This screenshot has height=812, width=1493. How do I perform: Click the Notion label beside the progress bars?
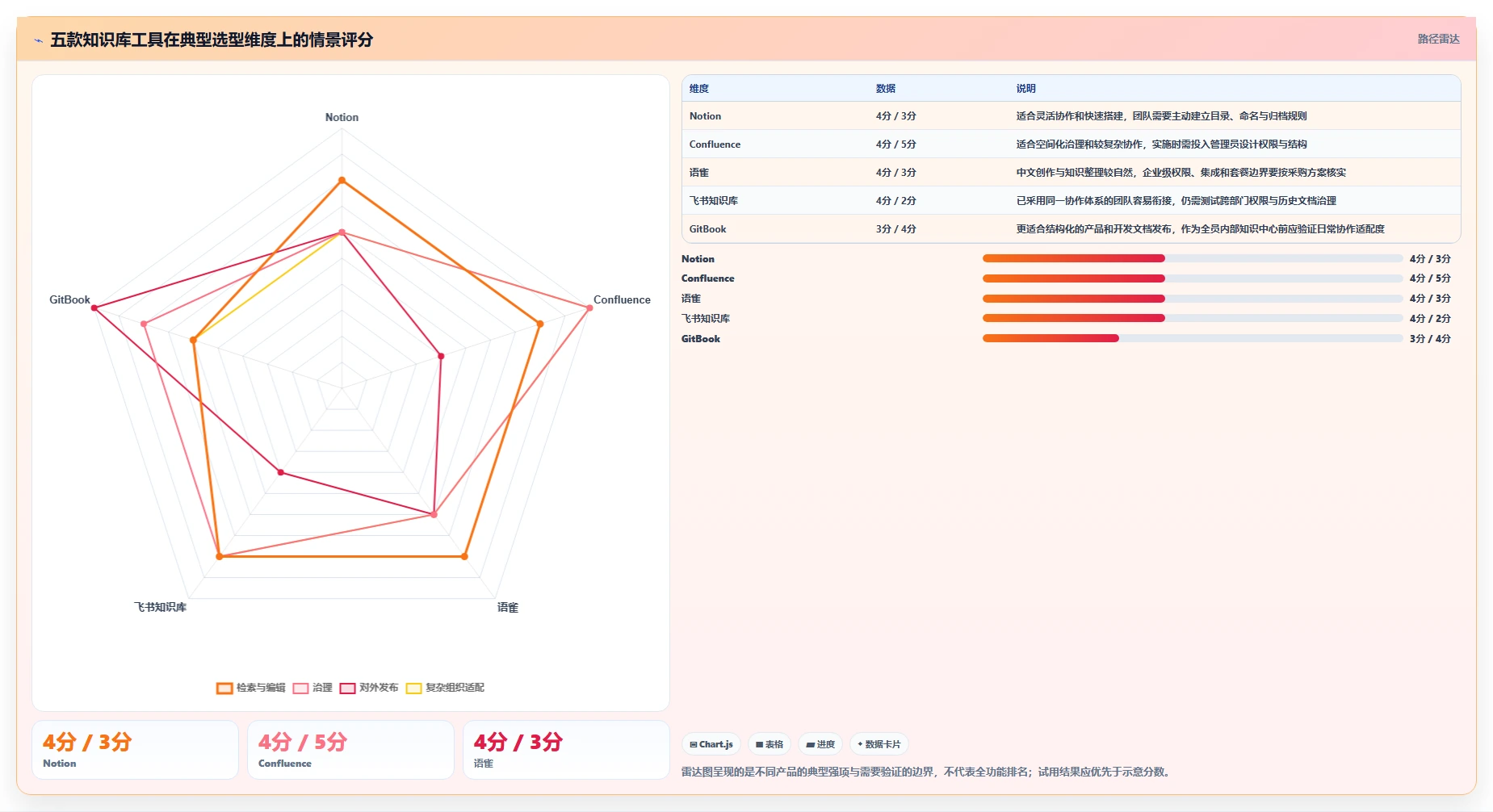pyautogui.click(x=698, y=259)
